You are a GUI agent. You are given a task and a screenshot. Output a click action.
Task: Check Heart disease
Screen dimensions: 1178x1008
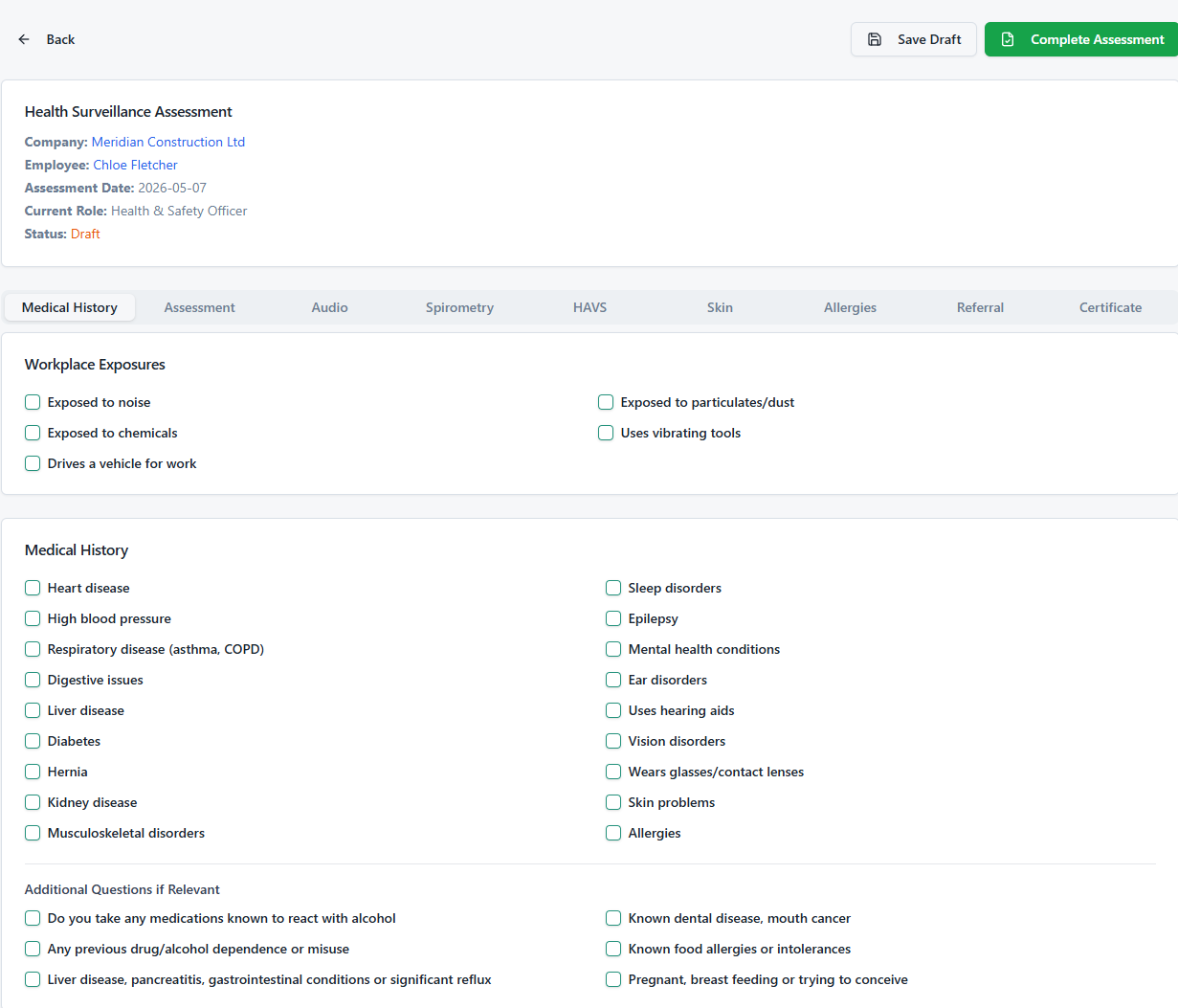coord(33,588)
